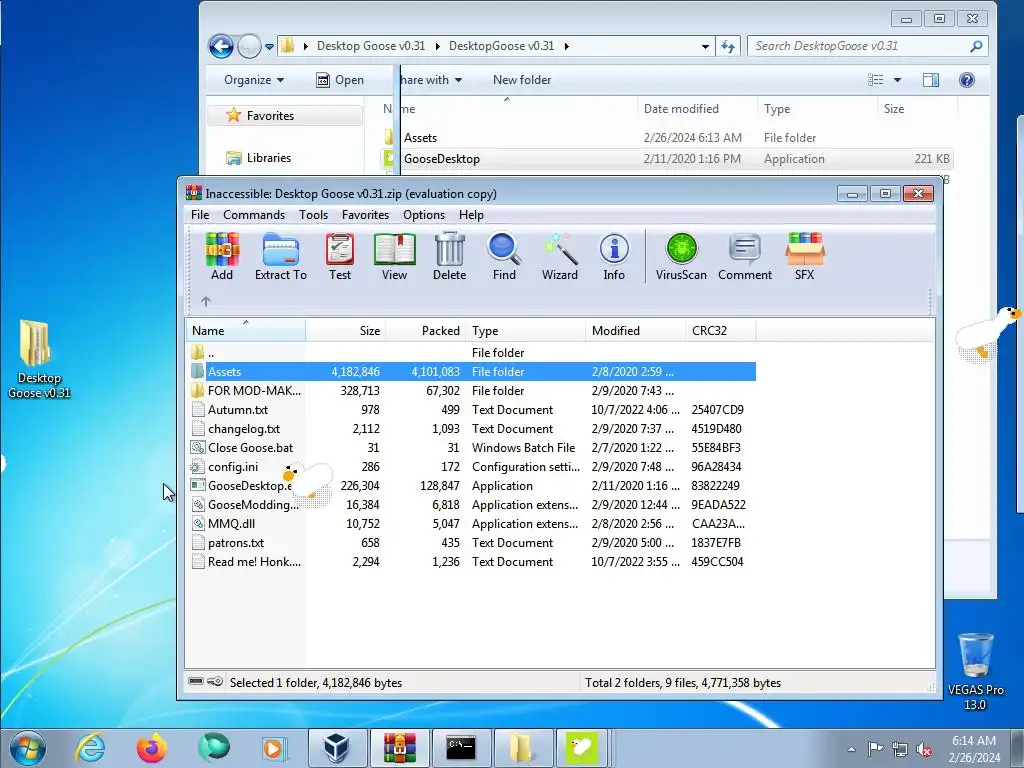
Task: Sort by CRC32 column header
Action: click(720, 330)
